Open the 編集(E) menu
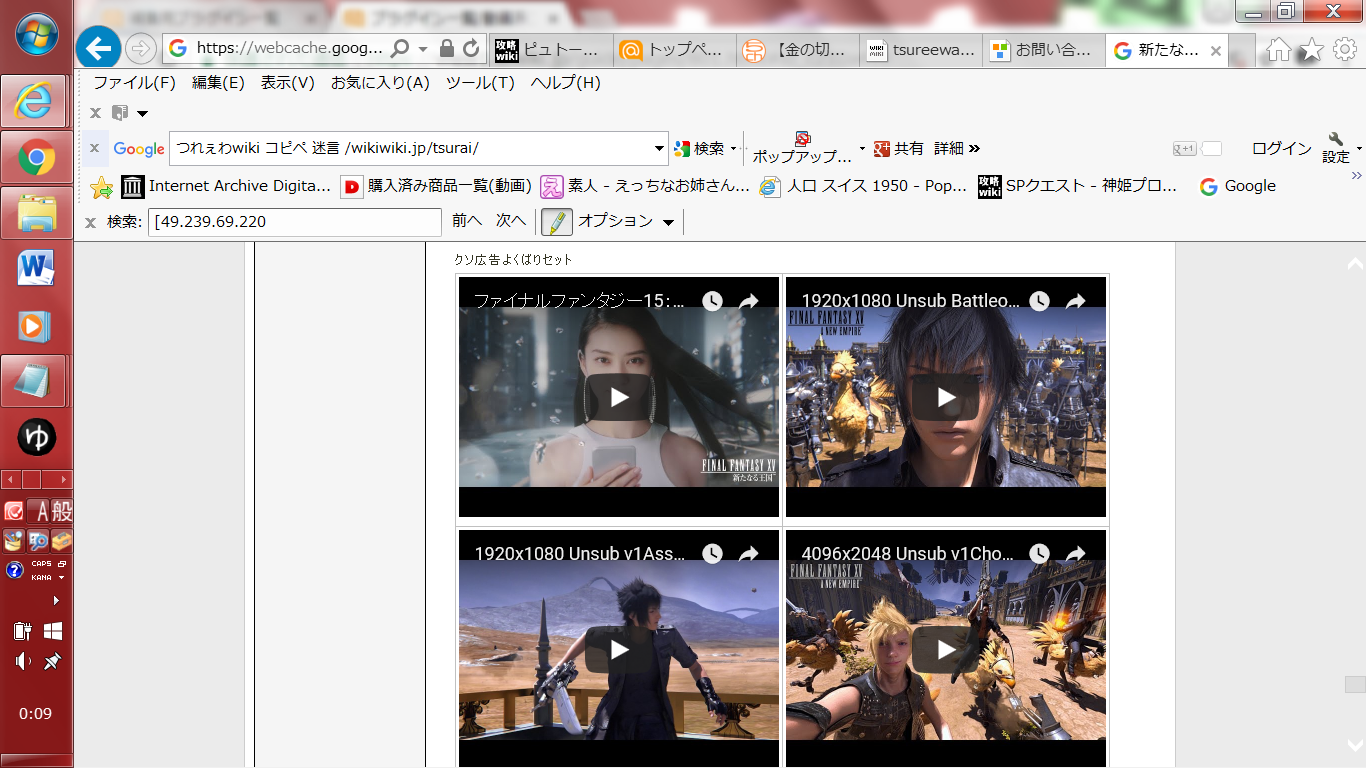 [x=218, y=83]
